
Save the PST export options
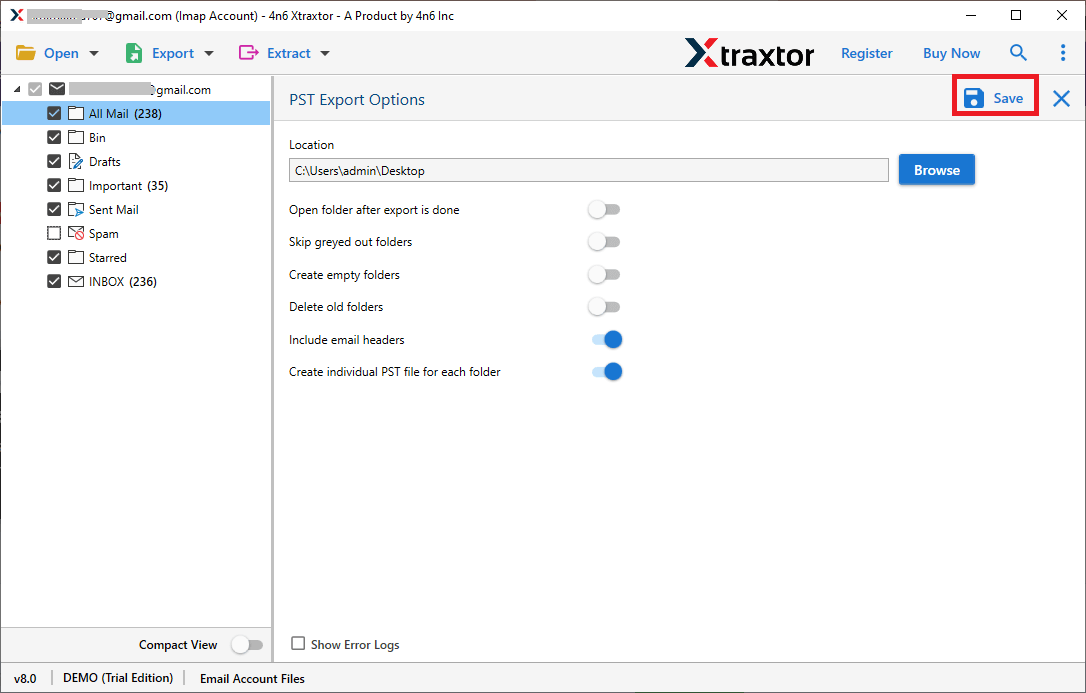click(994, 97)
